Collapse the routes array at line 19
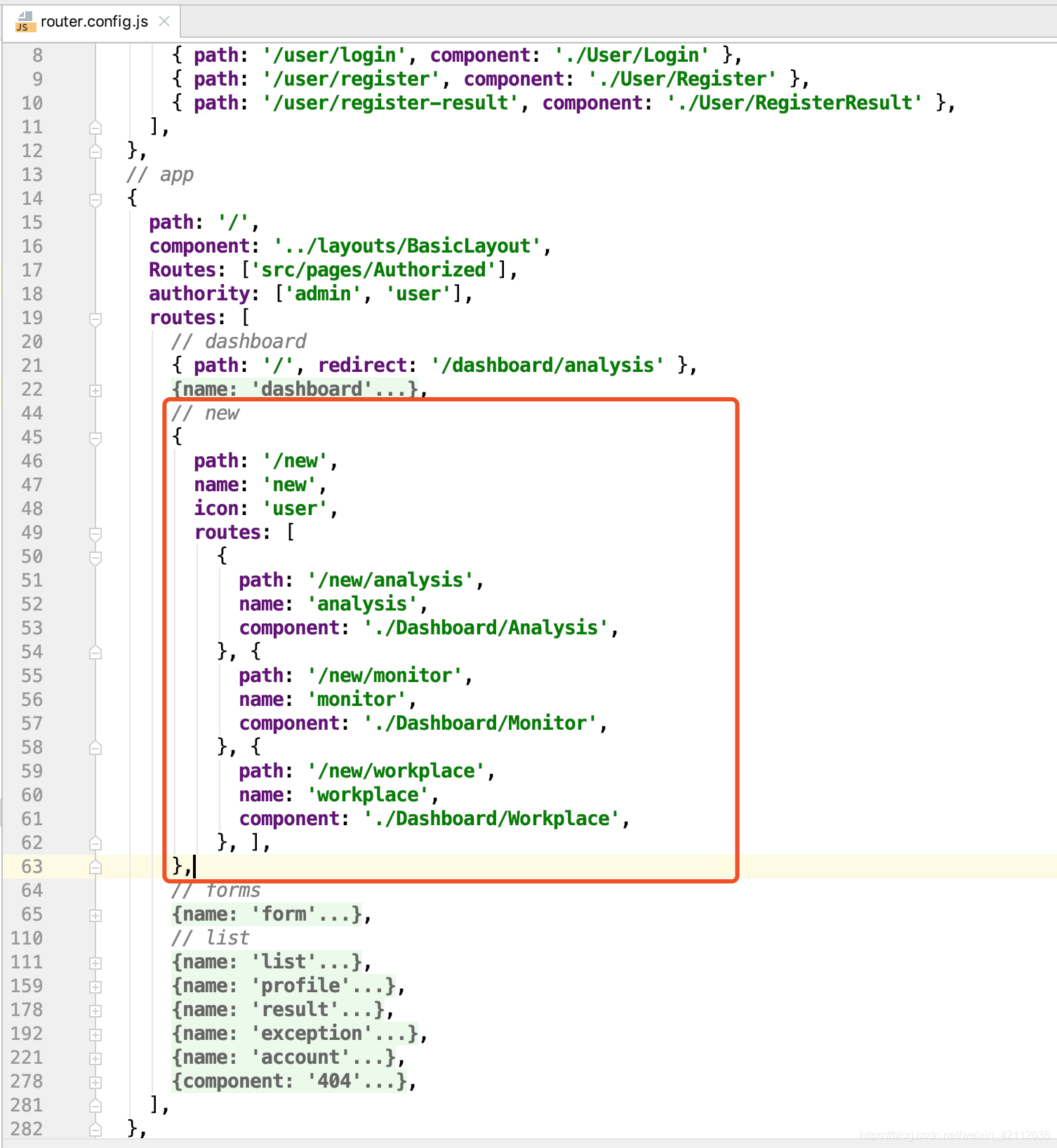 (95, 319)
